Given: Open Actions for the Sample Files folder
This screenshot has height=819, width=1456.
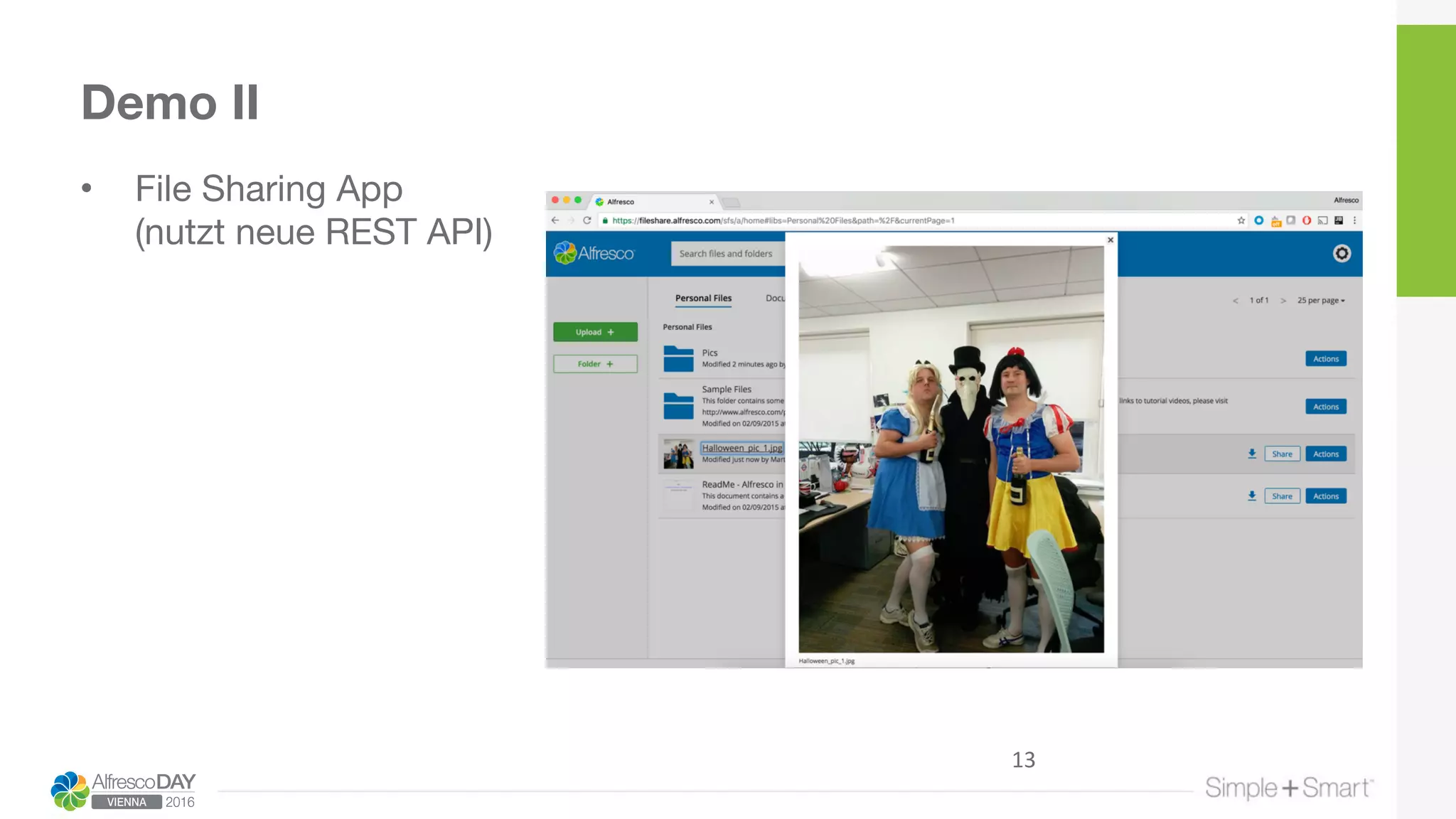Looking at the screenshot, I should point(1326,407).
